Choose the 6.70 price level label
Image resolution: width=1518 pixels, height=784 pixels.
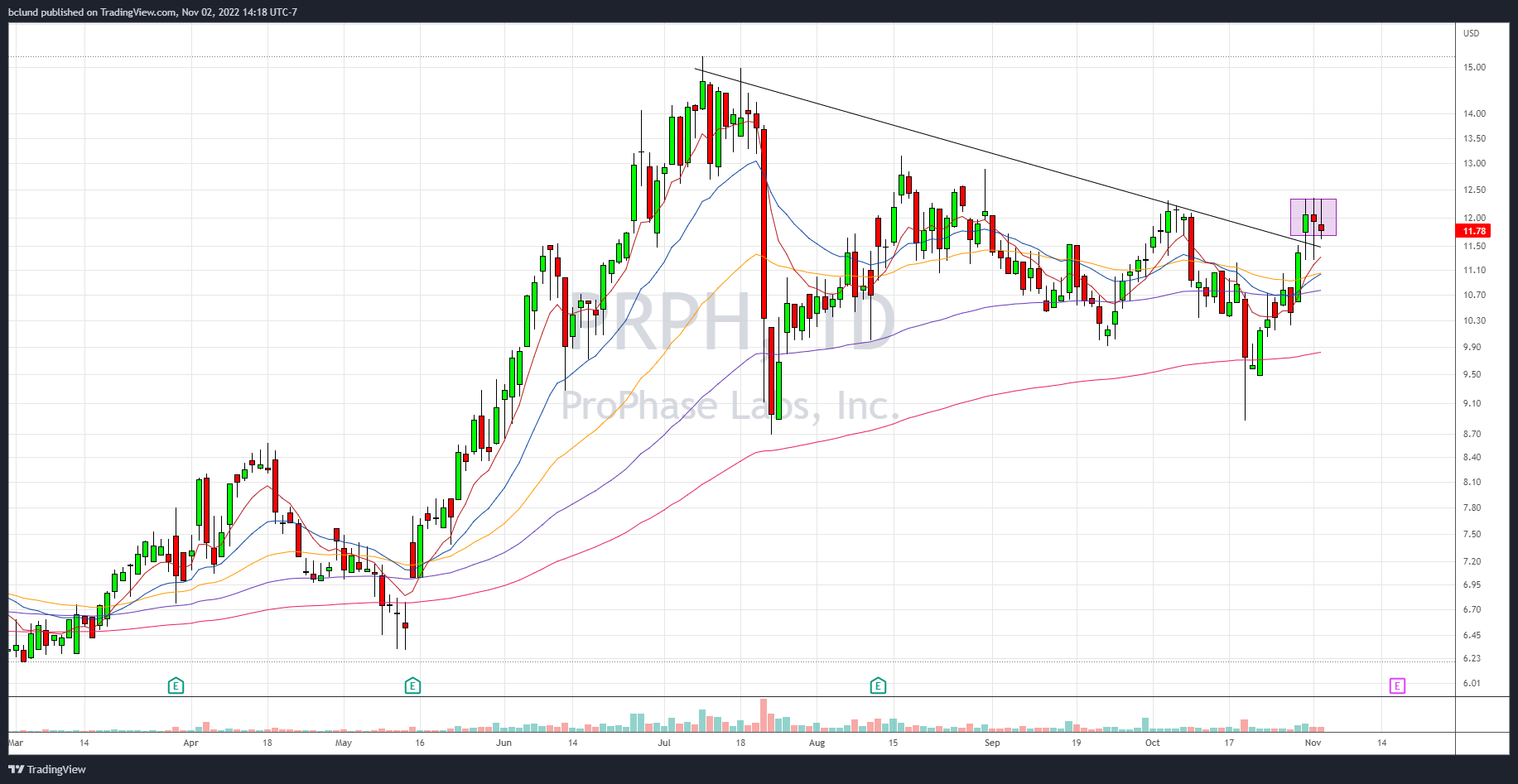point(1472,609)
